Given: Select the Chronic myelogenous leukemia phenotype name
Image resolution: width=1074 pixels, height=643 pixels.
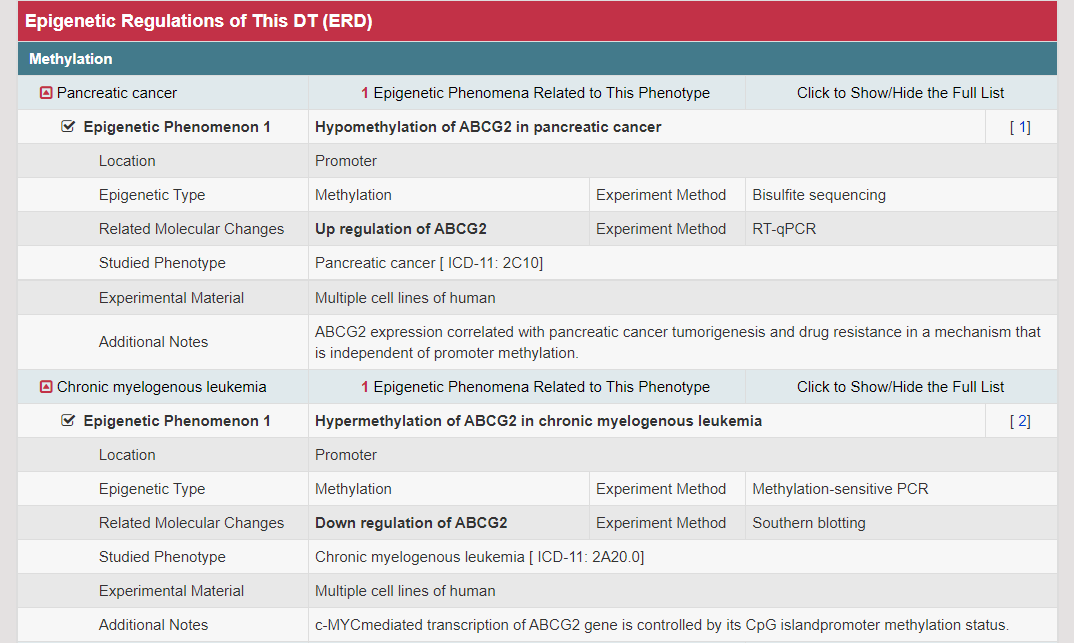Looking at the screenshot, I should (x=162, y=387).
